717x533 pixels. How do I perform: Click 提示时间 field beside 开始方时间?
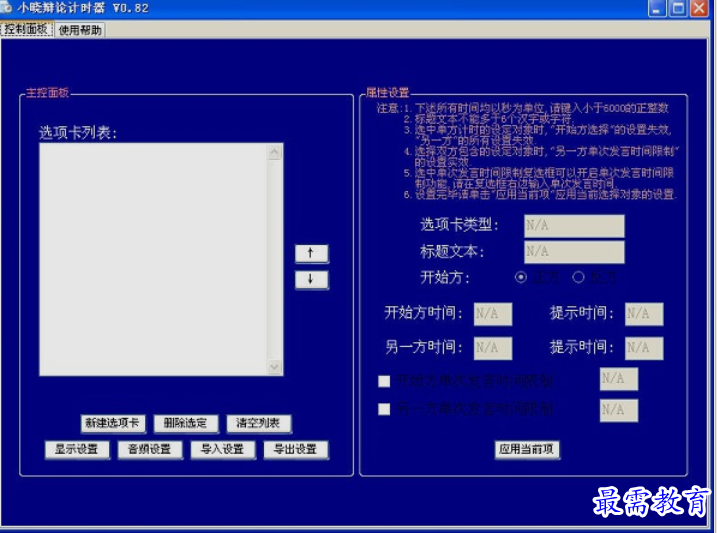pos(644,314)
